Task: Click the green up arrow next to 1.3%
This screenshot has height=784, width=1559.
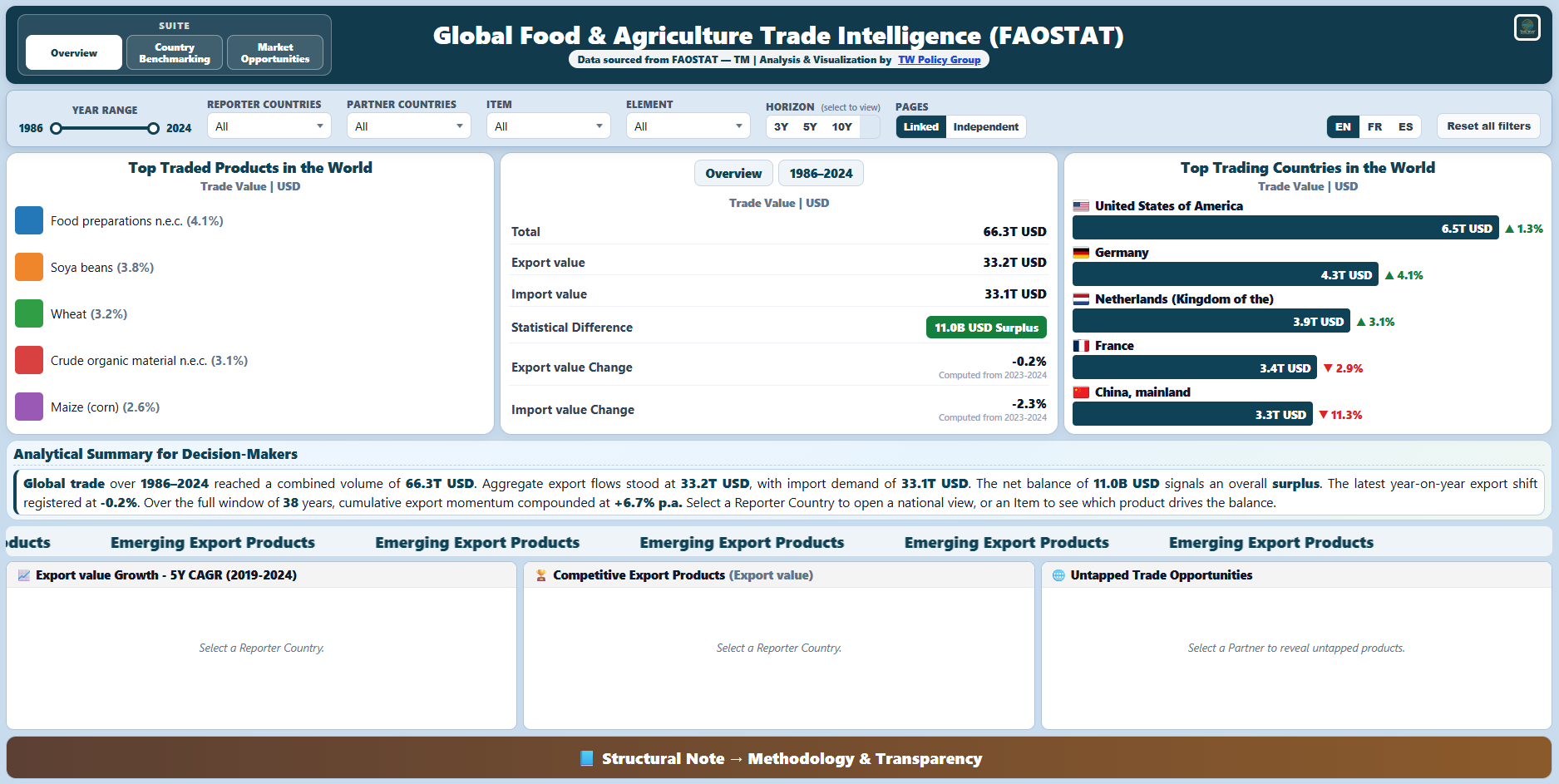Action: click(1509, 229)
